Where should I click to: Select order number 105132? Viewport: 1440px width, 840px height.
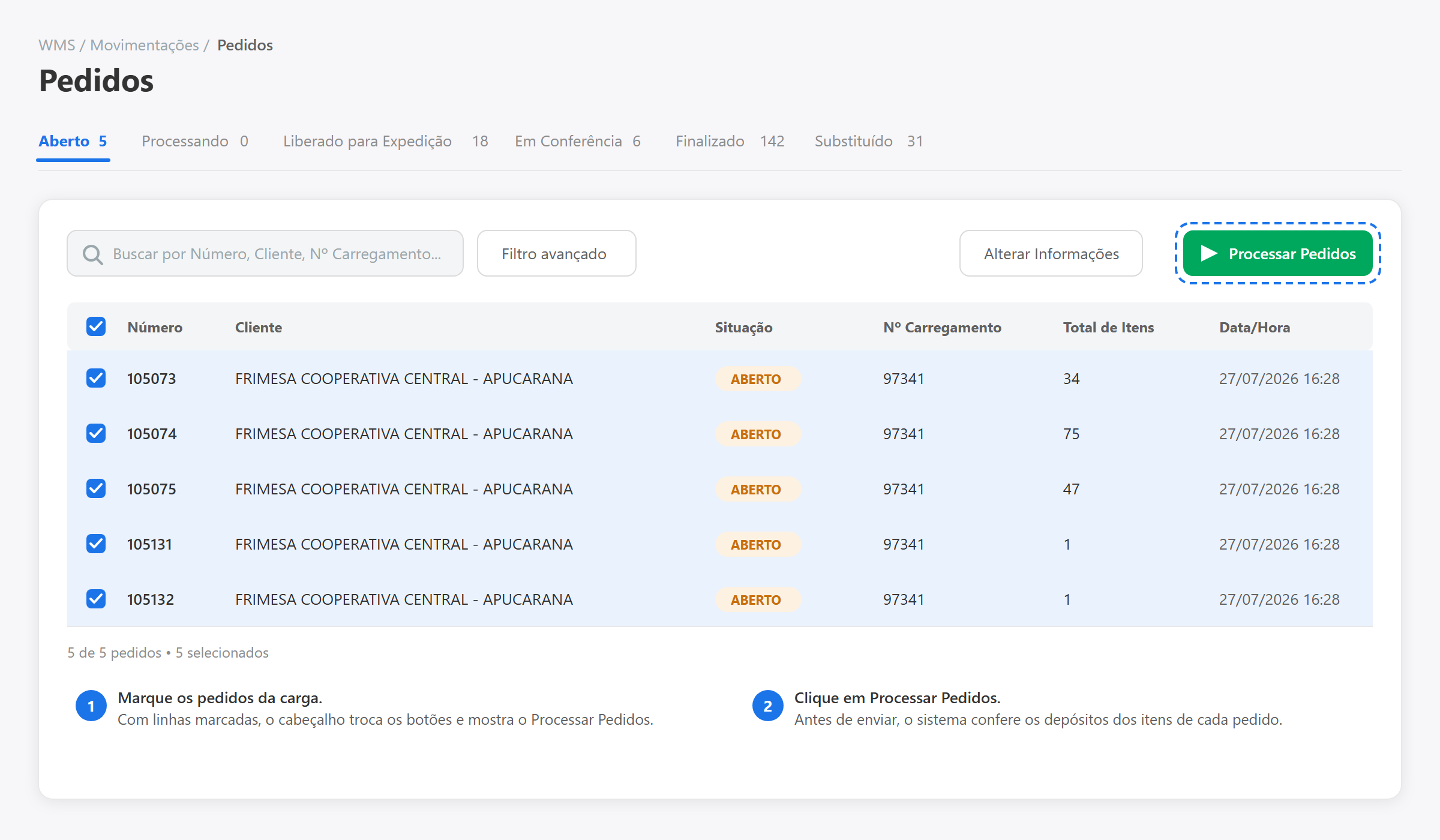[x=151, y=600]
